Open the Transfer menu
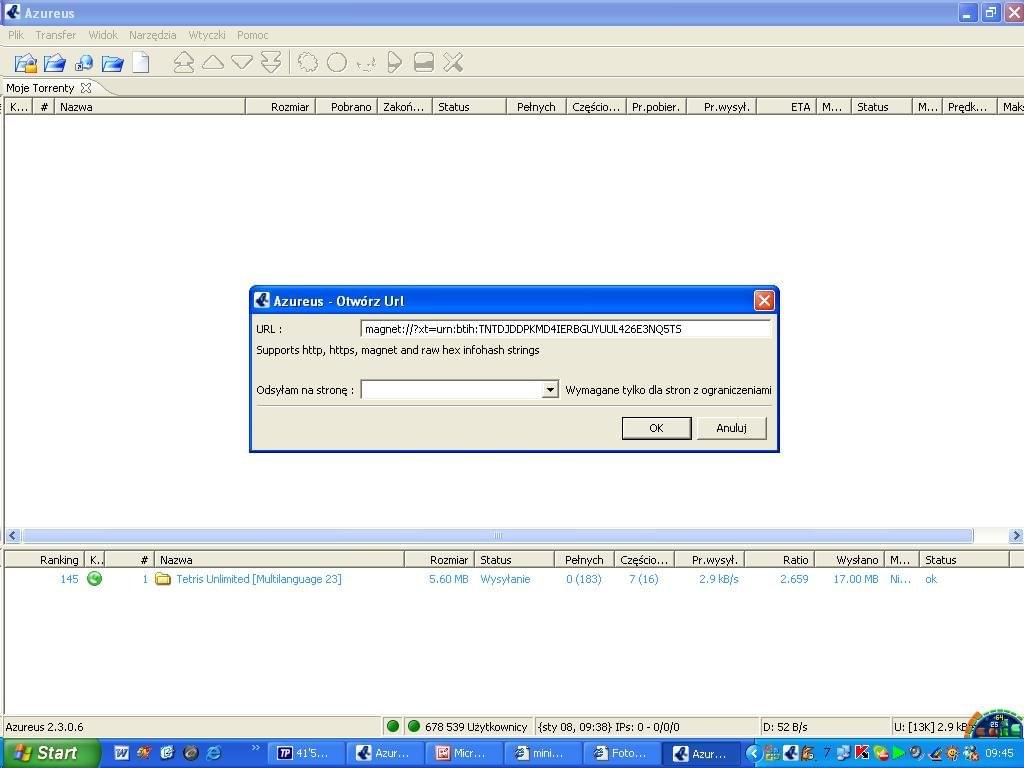Image resolution: width=1024 pixels, height=768 pixels. (x=56, y=35)
